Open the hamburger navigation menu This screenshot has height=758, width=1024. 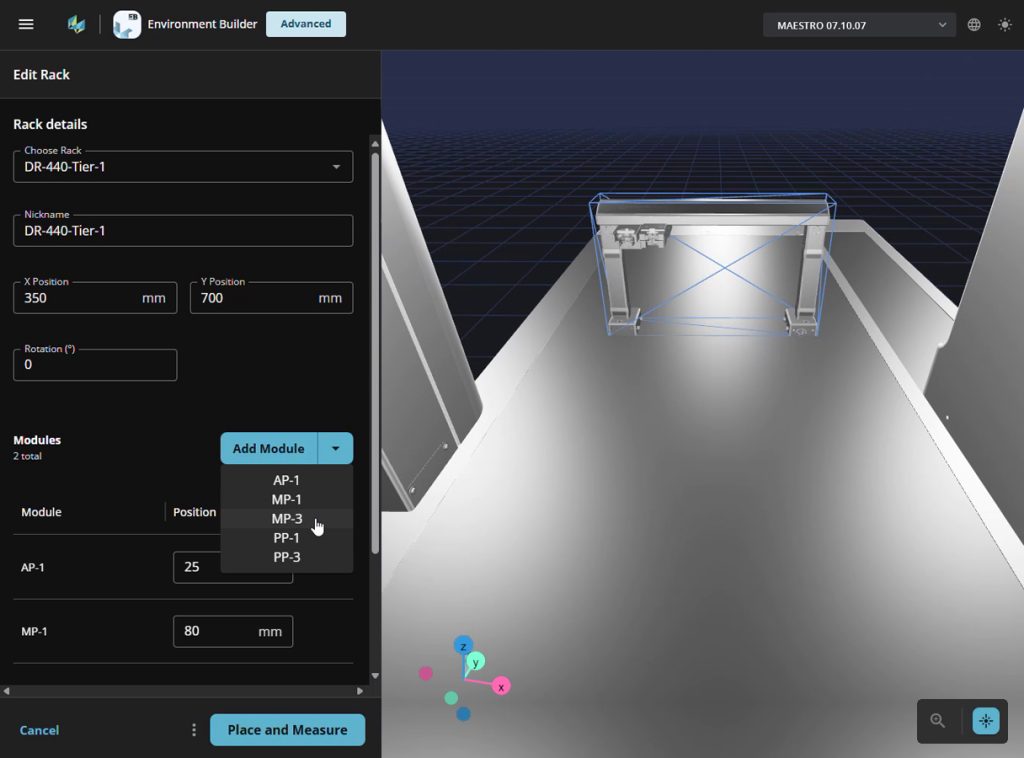click(x=26, y=24)
